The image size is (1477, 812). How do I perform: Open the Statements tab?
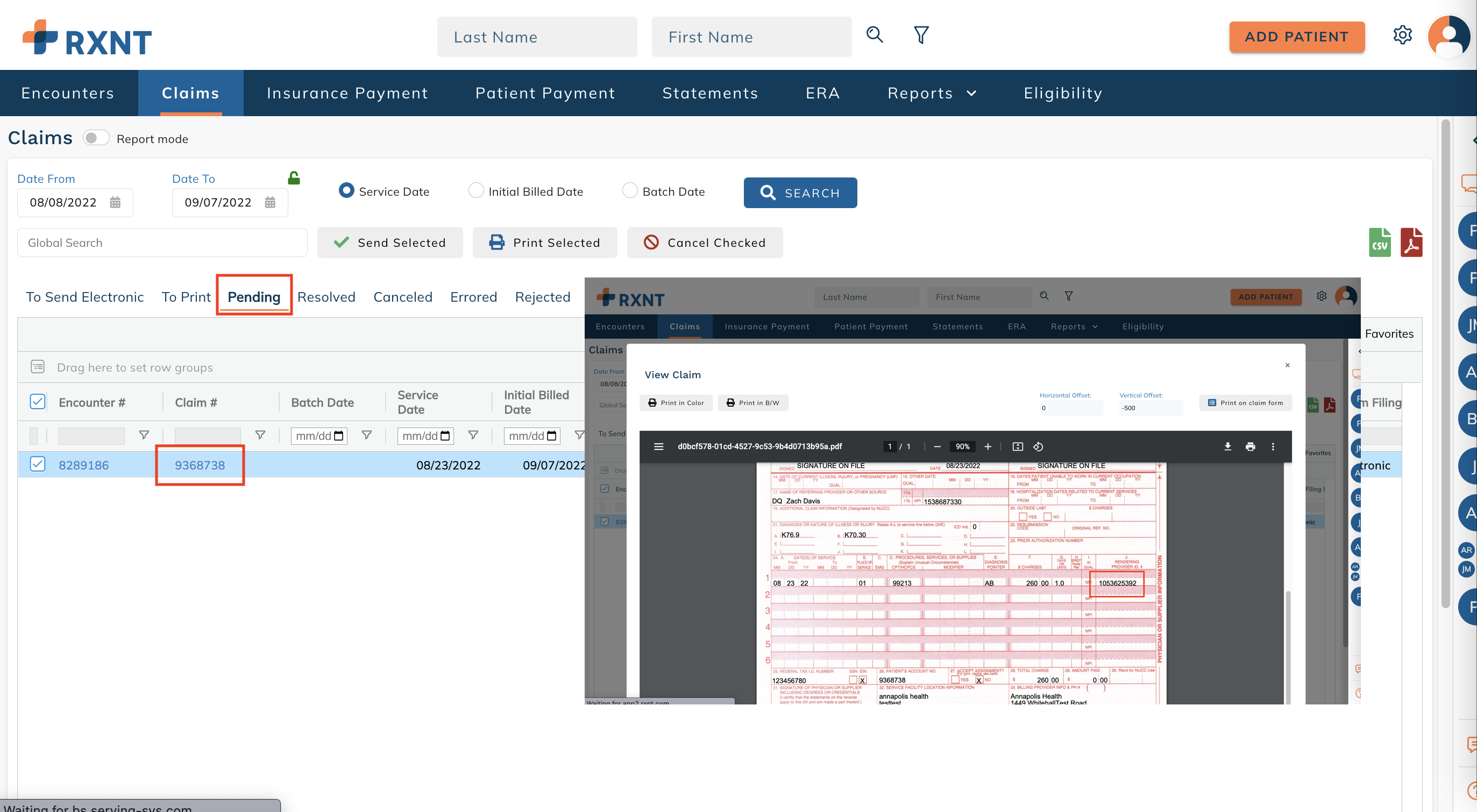[x=710, y=93]
